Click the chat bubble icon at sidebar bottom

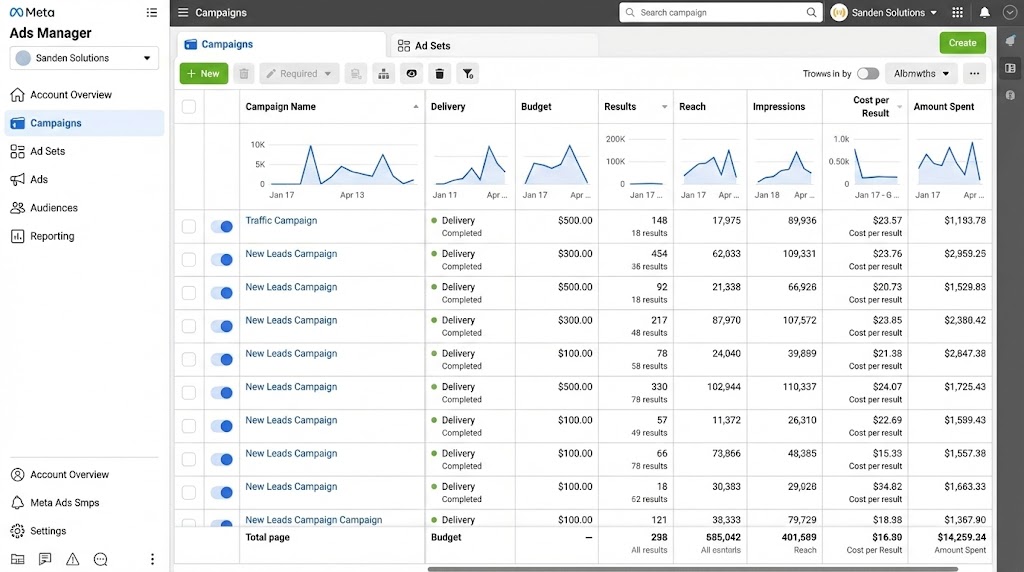pyautogui.click(x=101, y=559)
